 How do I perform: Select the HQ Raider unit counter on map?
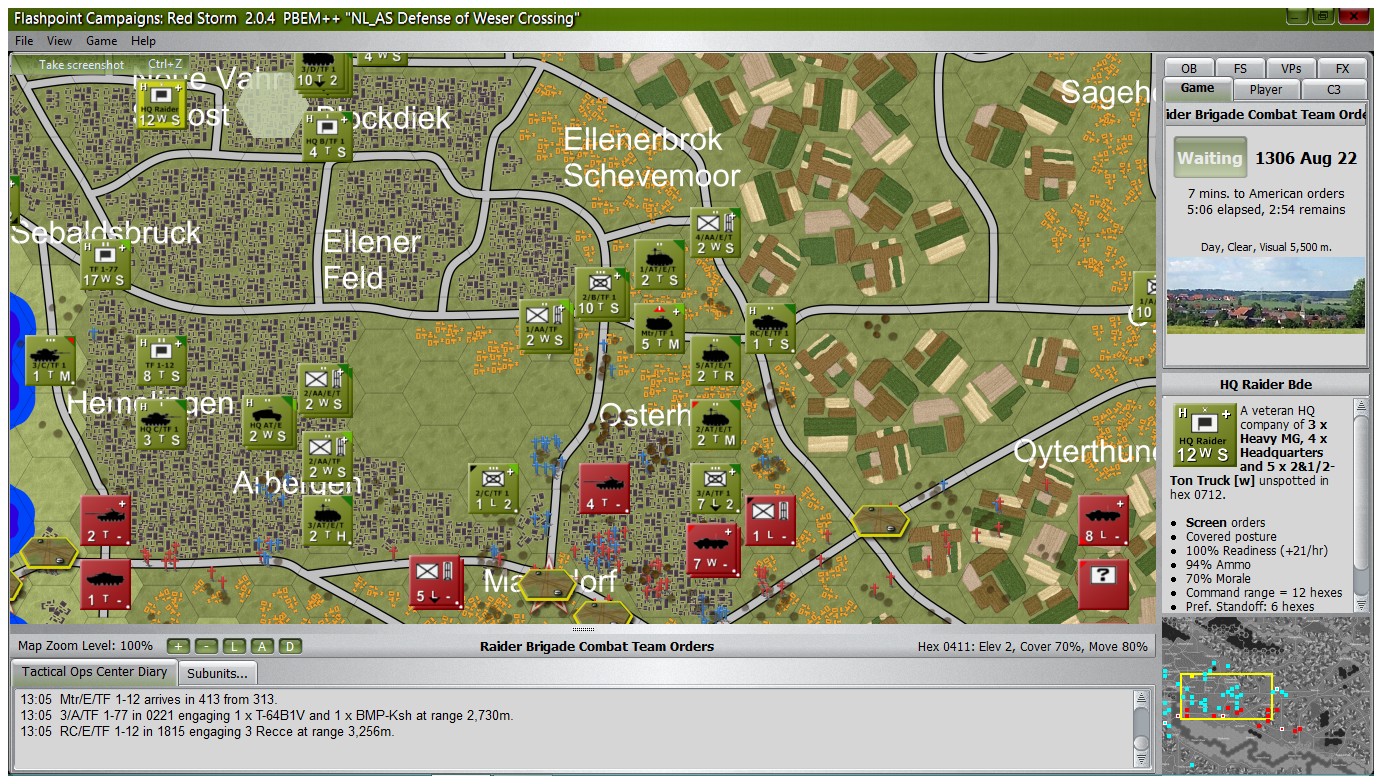point(160,104)
